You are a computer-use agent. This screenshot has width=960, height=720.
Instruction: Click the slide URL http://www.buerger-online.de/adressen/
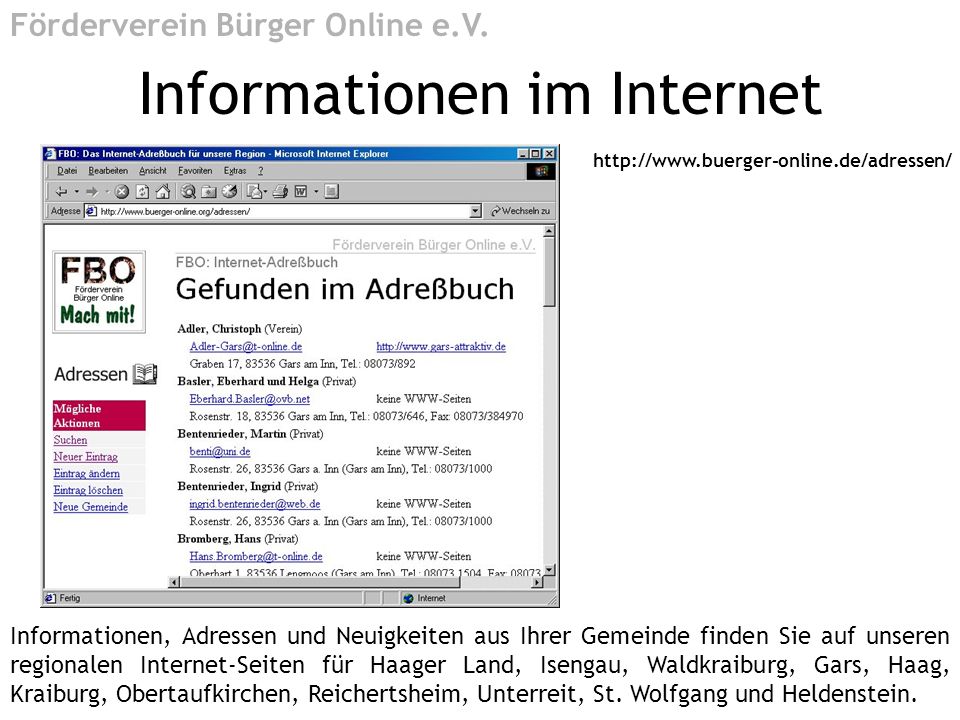click(x=772, y=161)
